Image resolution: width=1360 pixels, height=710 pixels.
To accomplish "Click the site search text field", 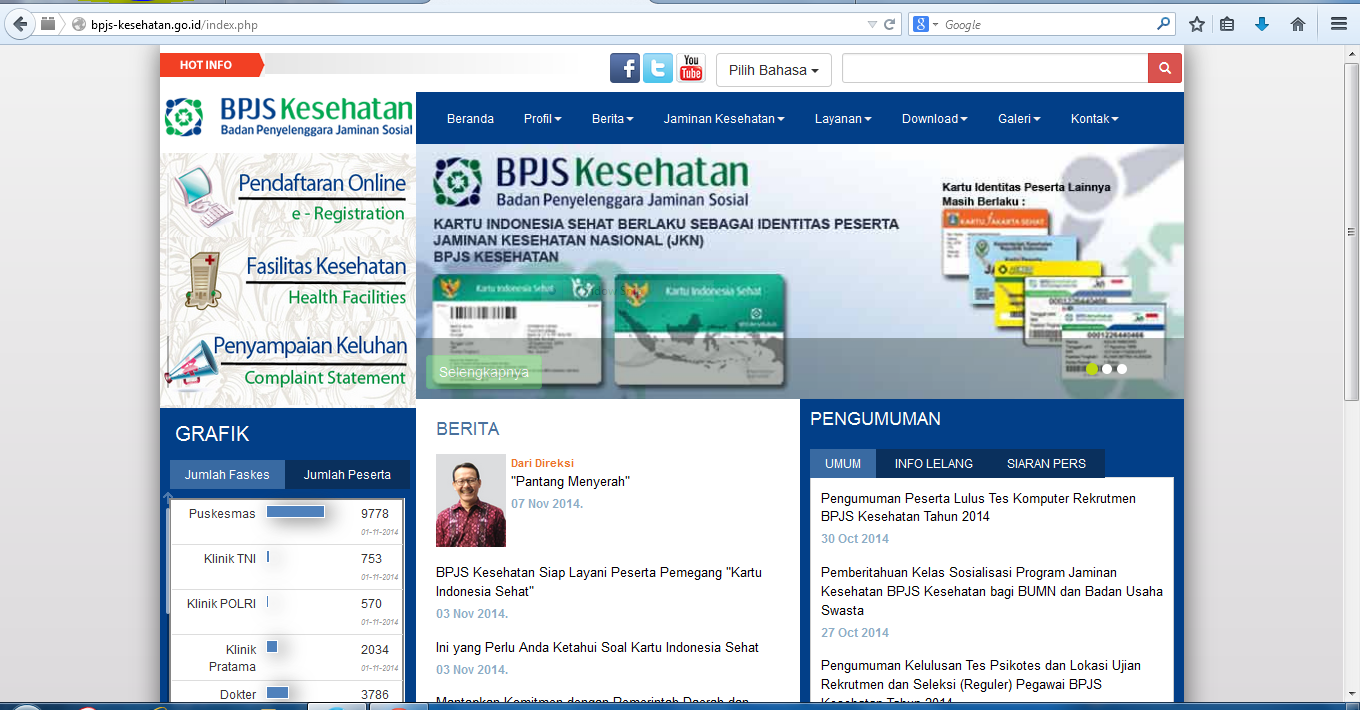I will [995, 68].
